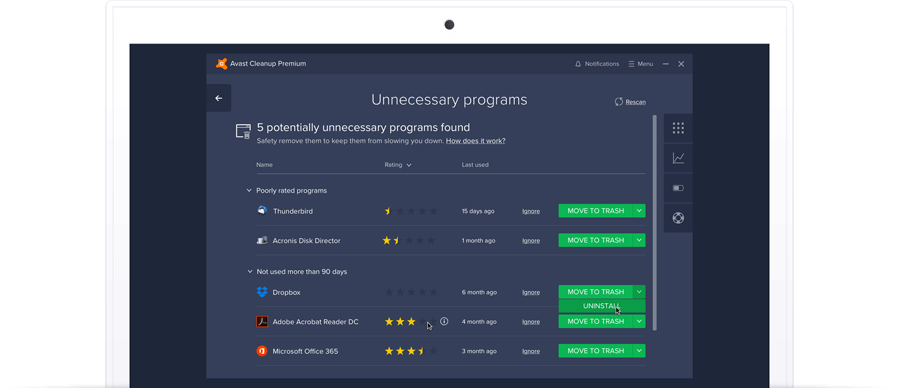Ignore Adobe Acrobat Reader DC

(x=531, y=322)
